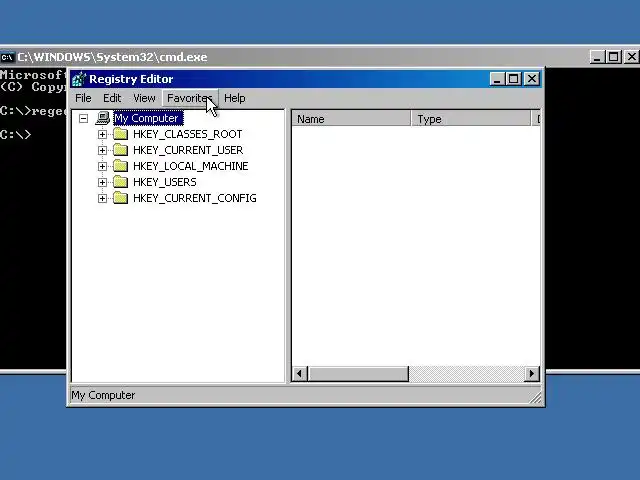640x480 pixels.
Task: Select HKEY_CLASSES_ROOT in the tree
Action: point(187,134)
